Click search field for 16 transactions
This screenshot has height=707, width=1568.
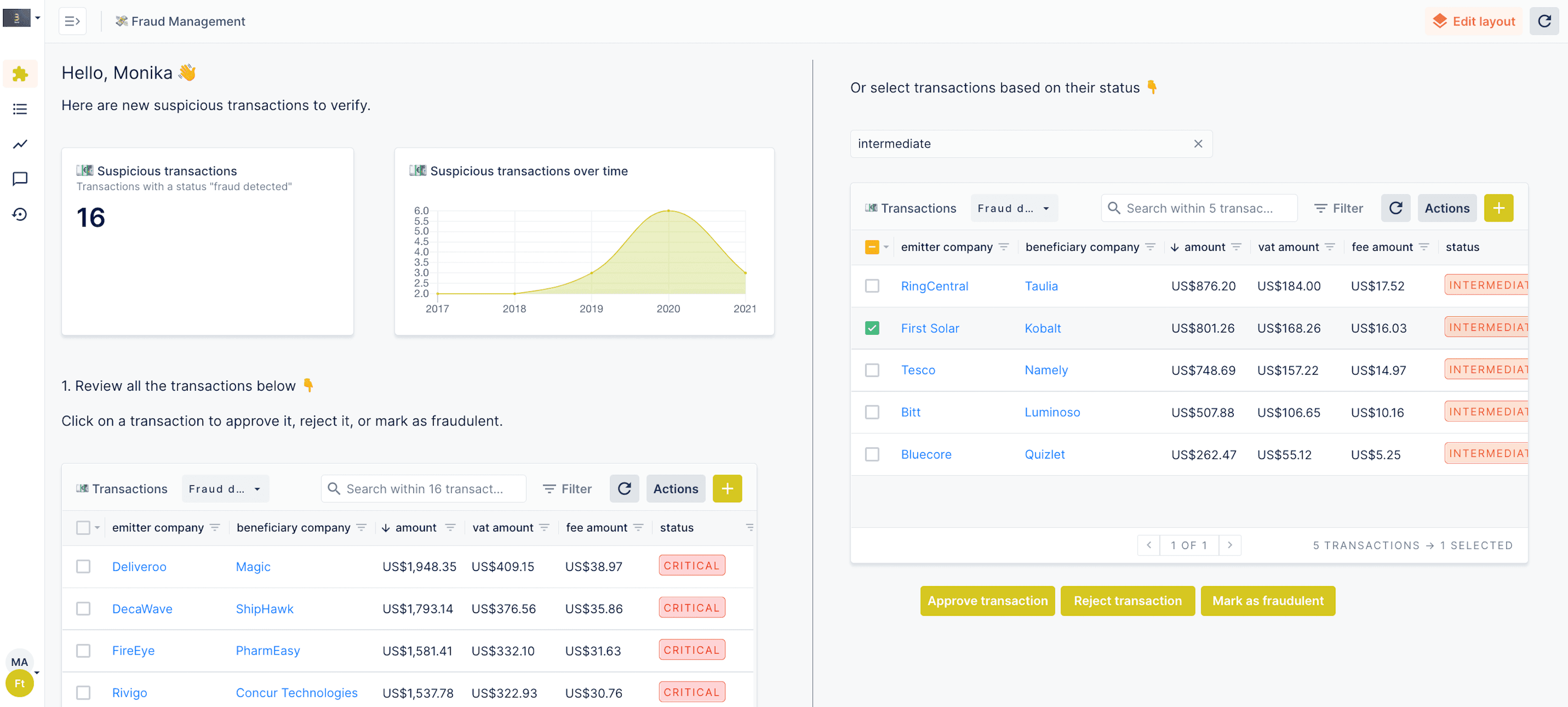click(423, 488)
